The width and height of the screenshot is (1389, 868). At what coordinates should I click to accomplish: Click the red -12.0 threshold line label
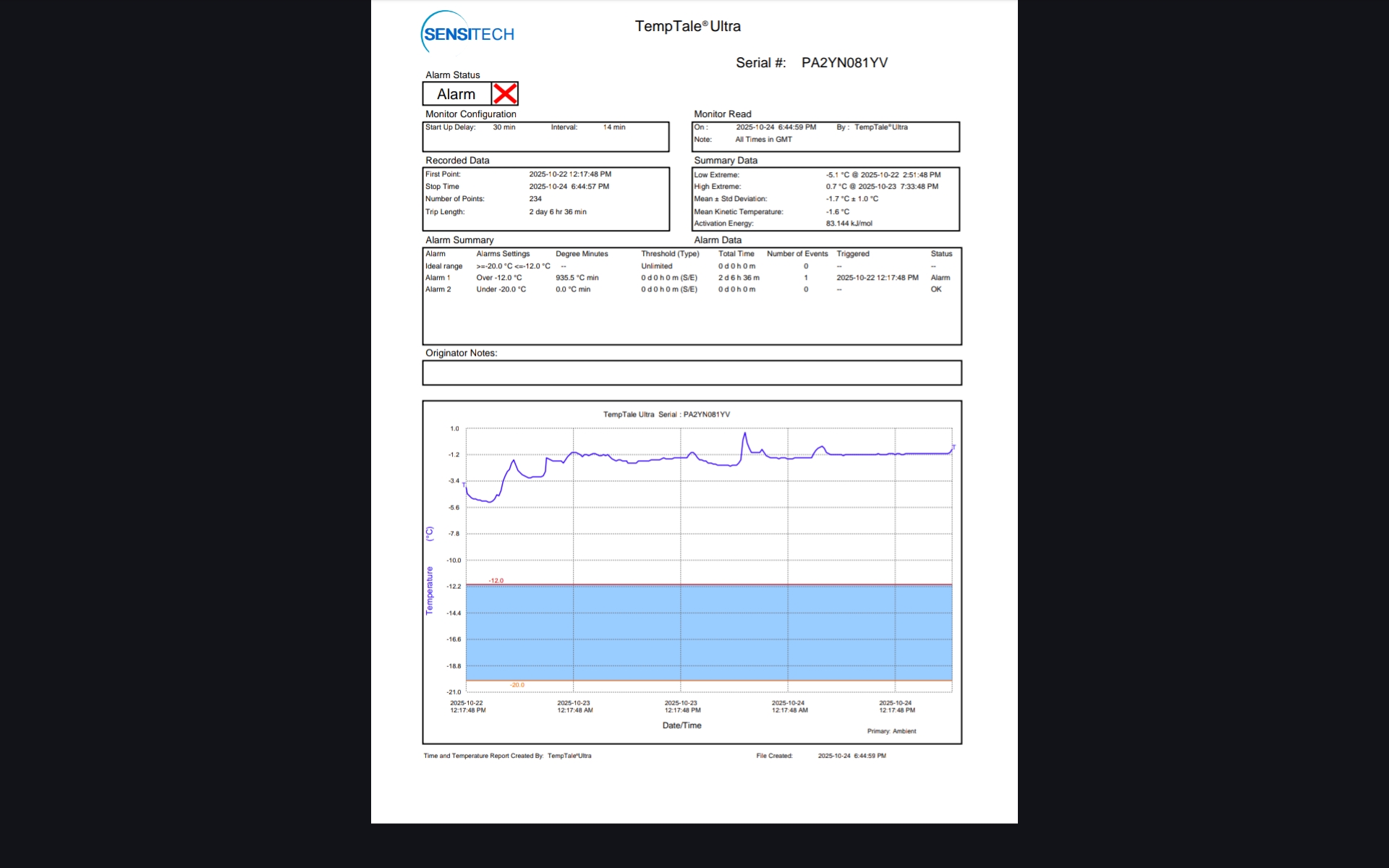(x=496, y=581)
